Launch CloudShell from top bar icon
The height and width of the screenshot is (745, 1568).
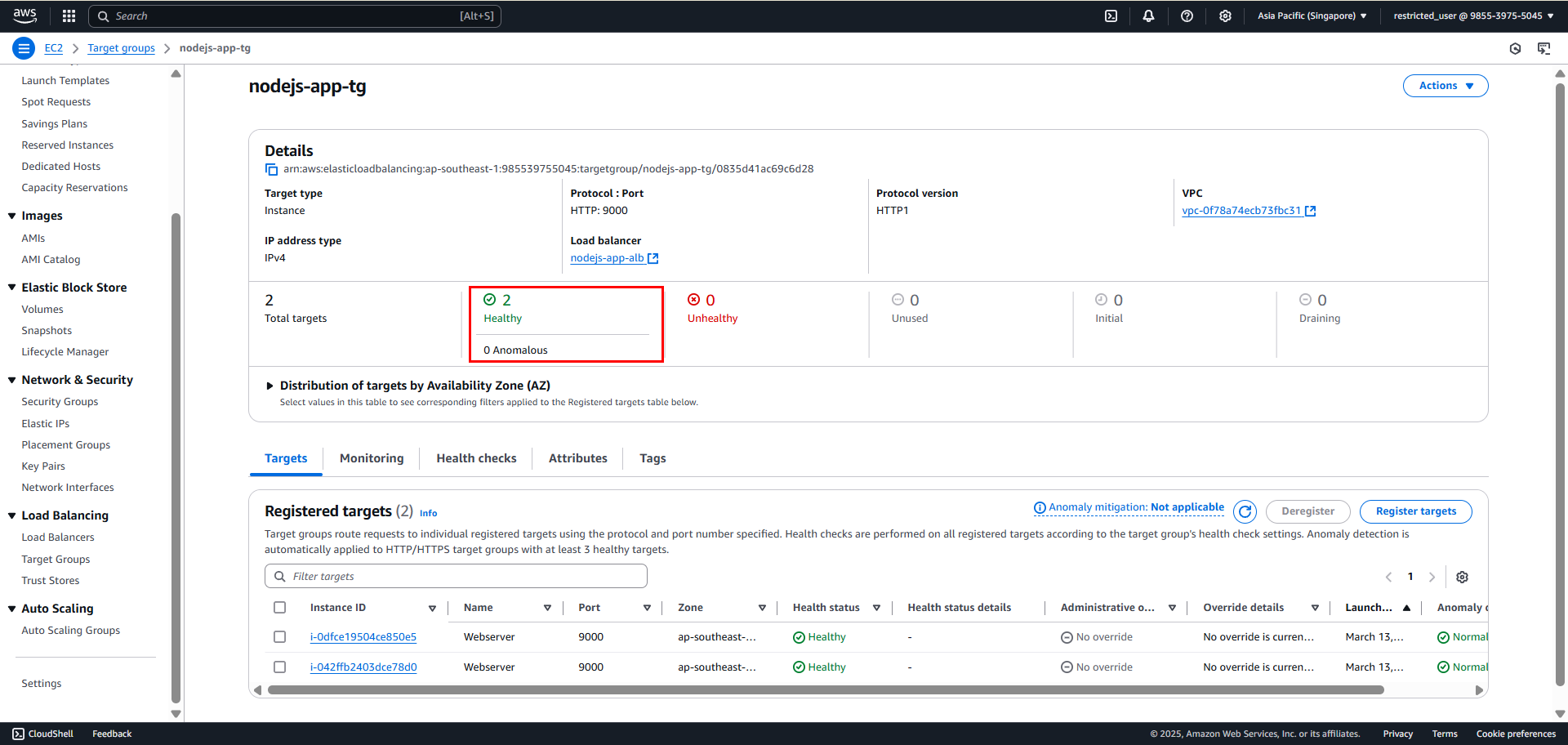1111,16
